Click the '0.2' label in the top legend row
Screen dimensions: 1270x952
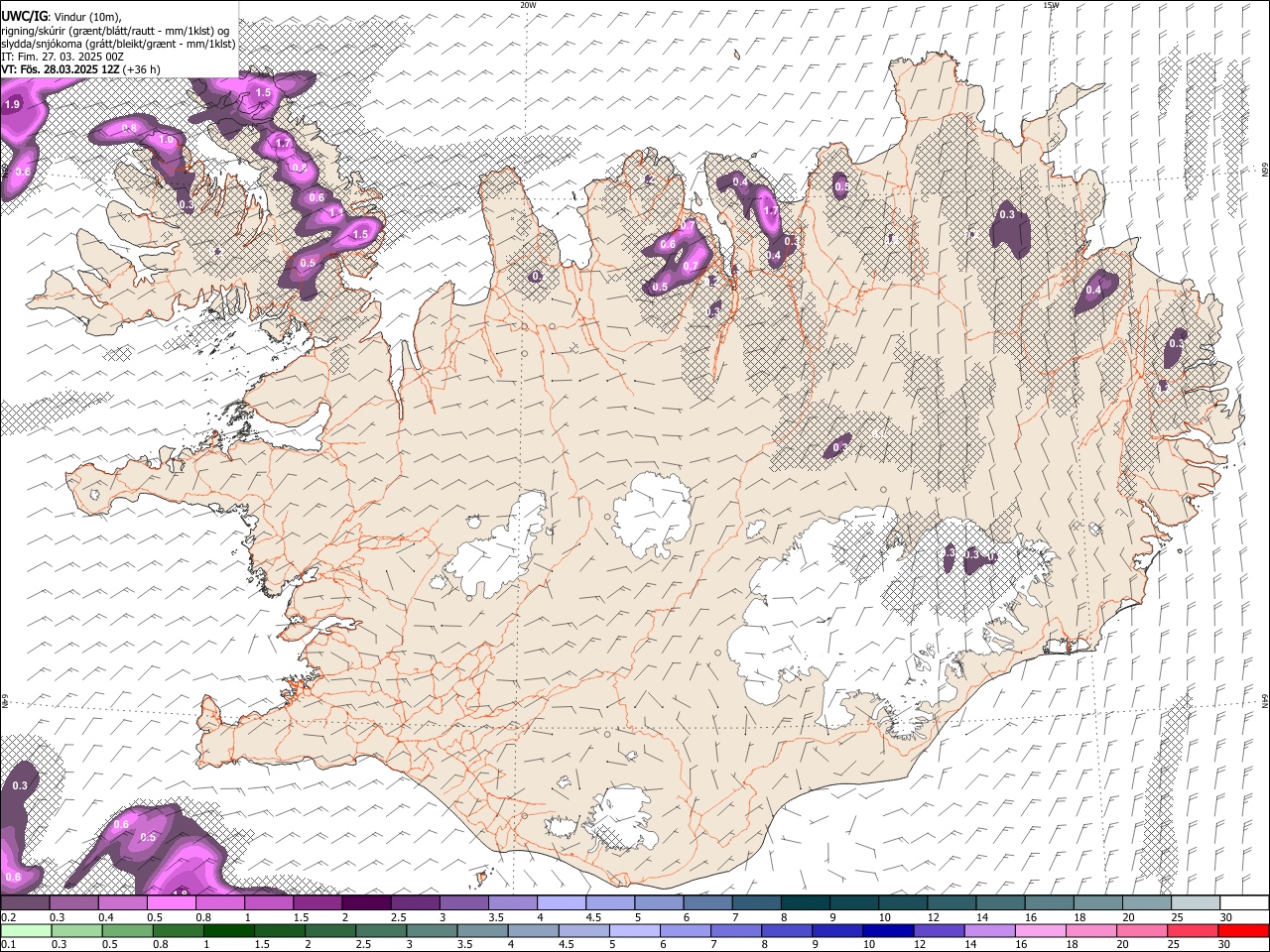pyautogui.click(x=8, y=917)
